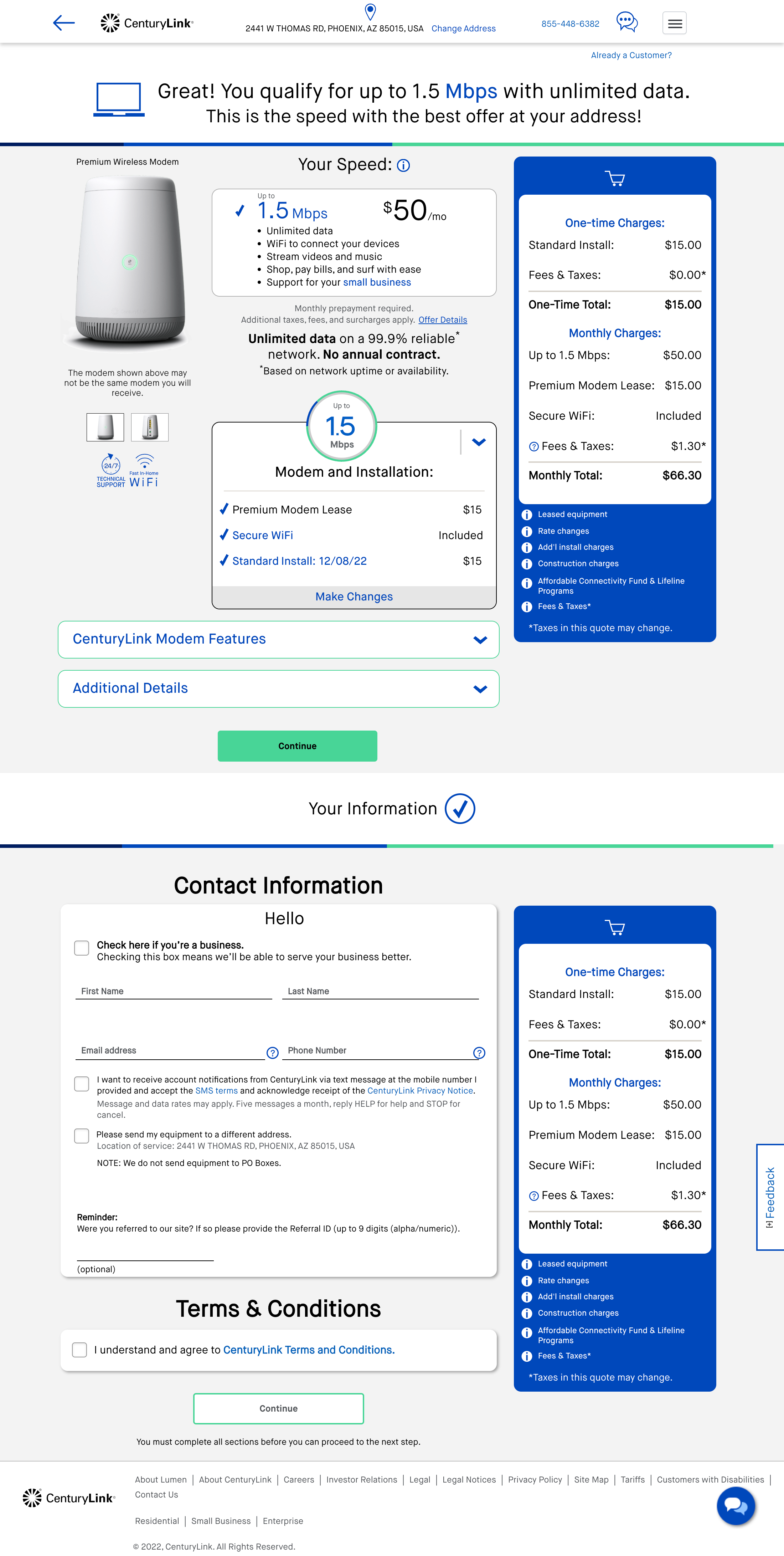The height and width of the screenshot is (1556, 784).
Task: Check the box if you're a business
Action: pos(82,948)
